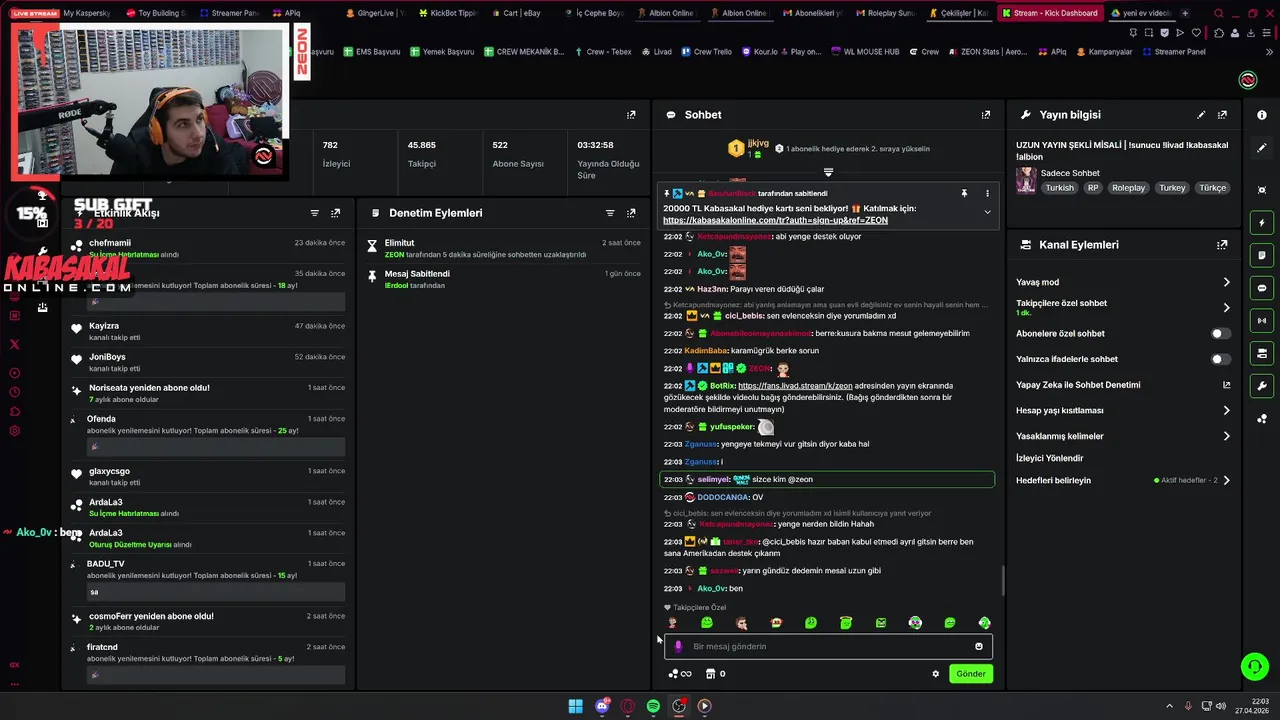Open chat settings gear icon
This screenshot has height=720, width=1280.
pos(936,674)
